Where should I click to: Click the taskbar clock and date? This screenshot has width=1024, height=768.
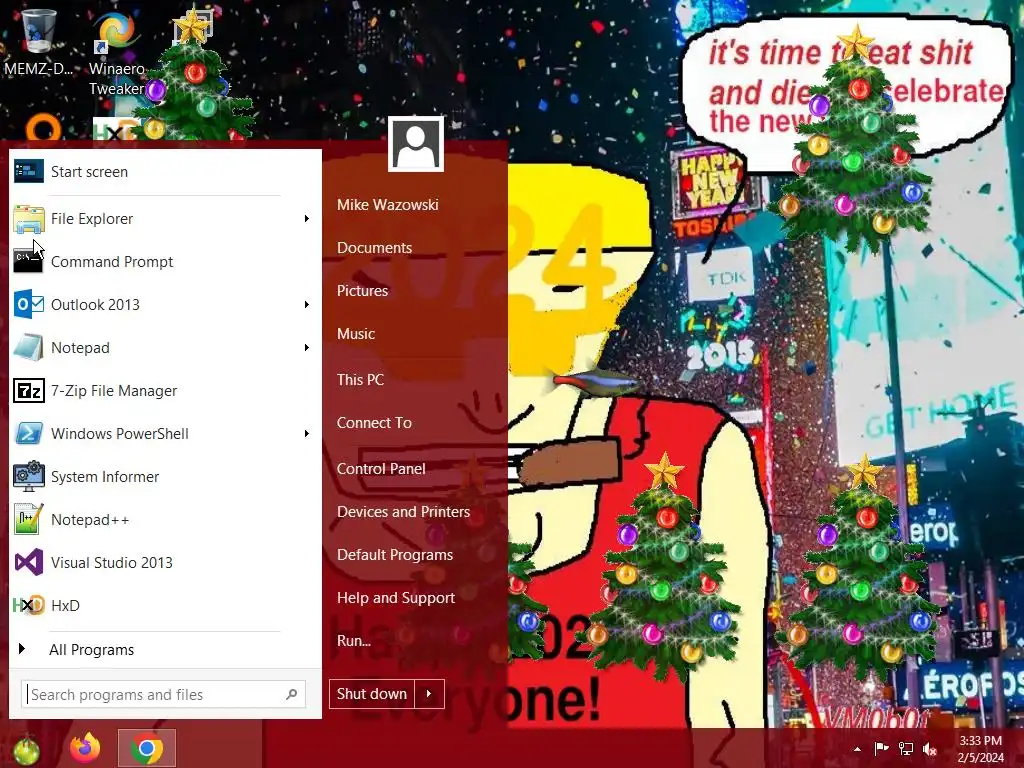tap(980, 749)
